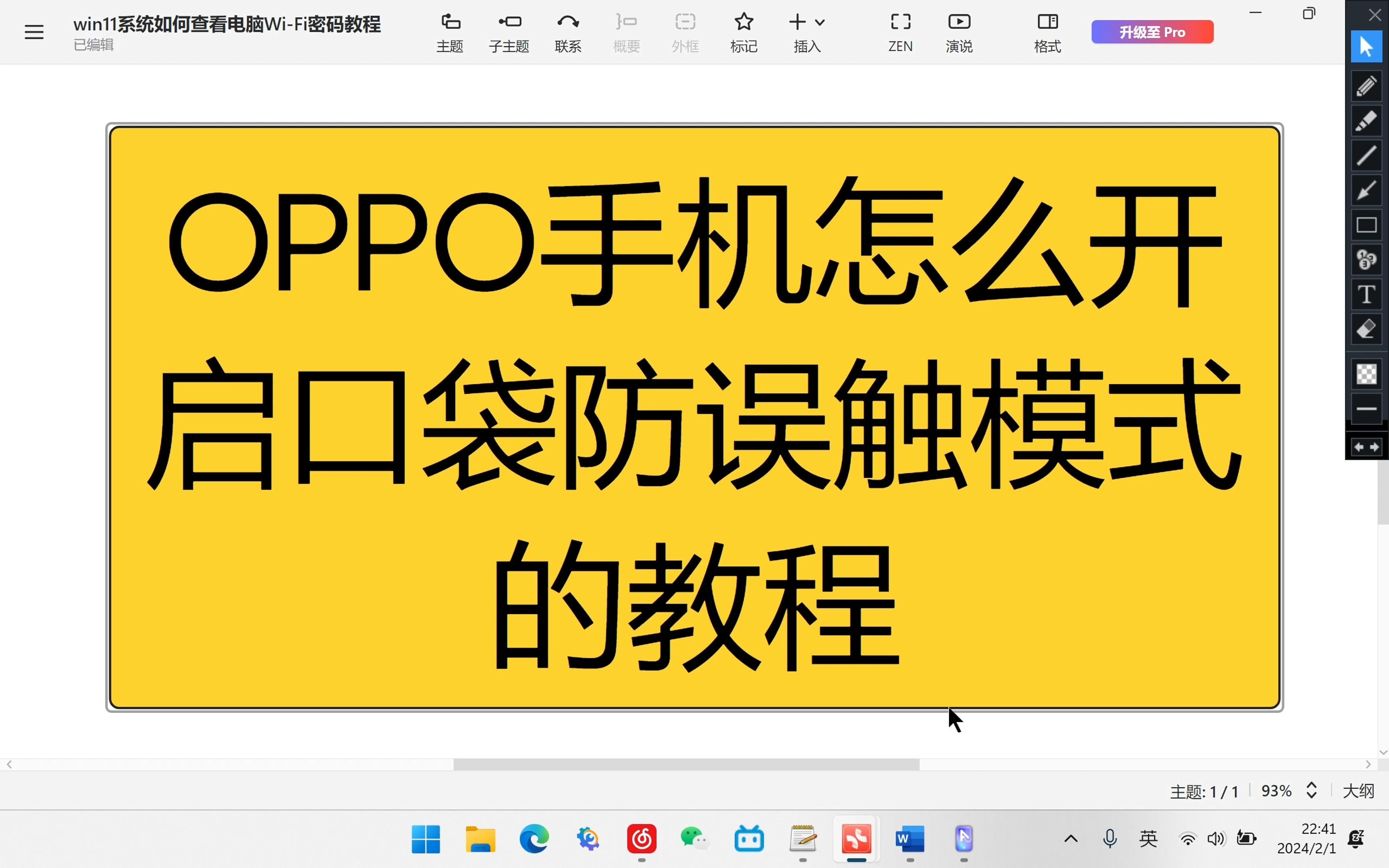1389x868 pixels.
Task: Open the line thickness selector
Action: click(1366, 409)
